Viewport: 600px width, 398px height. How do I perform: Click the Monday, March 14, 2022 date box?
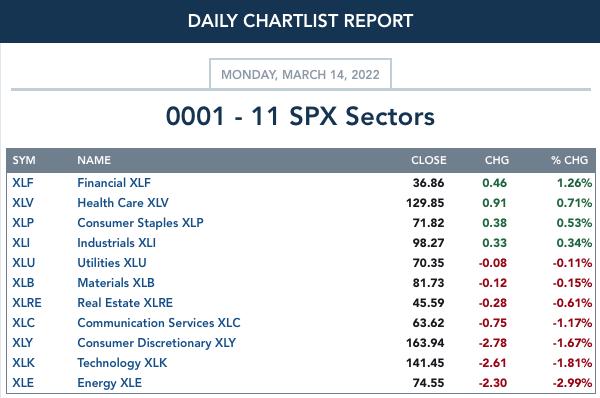point(300,74)
